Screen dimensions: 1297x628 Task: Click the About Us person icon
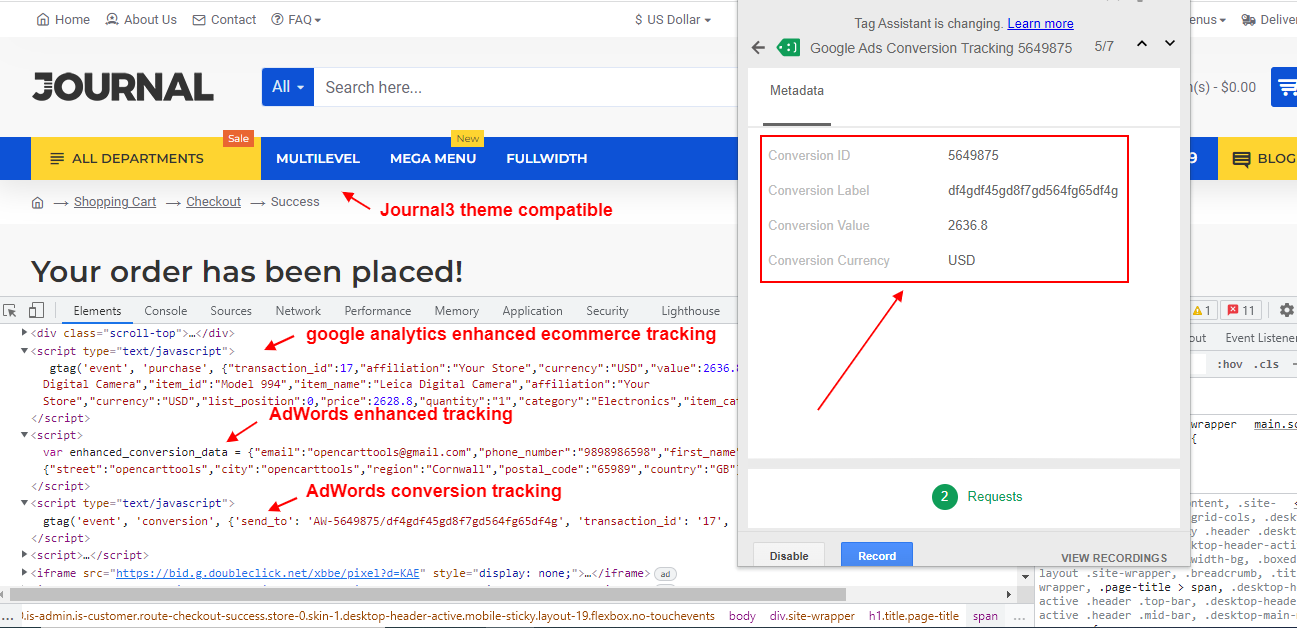tap(112, 19)
